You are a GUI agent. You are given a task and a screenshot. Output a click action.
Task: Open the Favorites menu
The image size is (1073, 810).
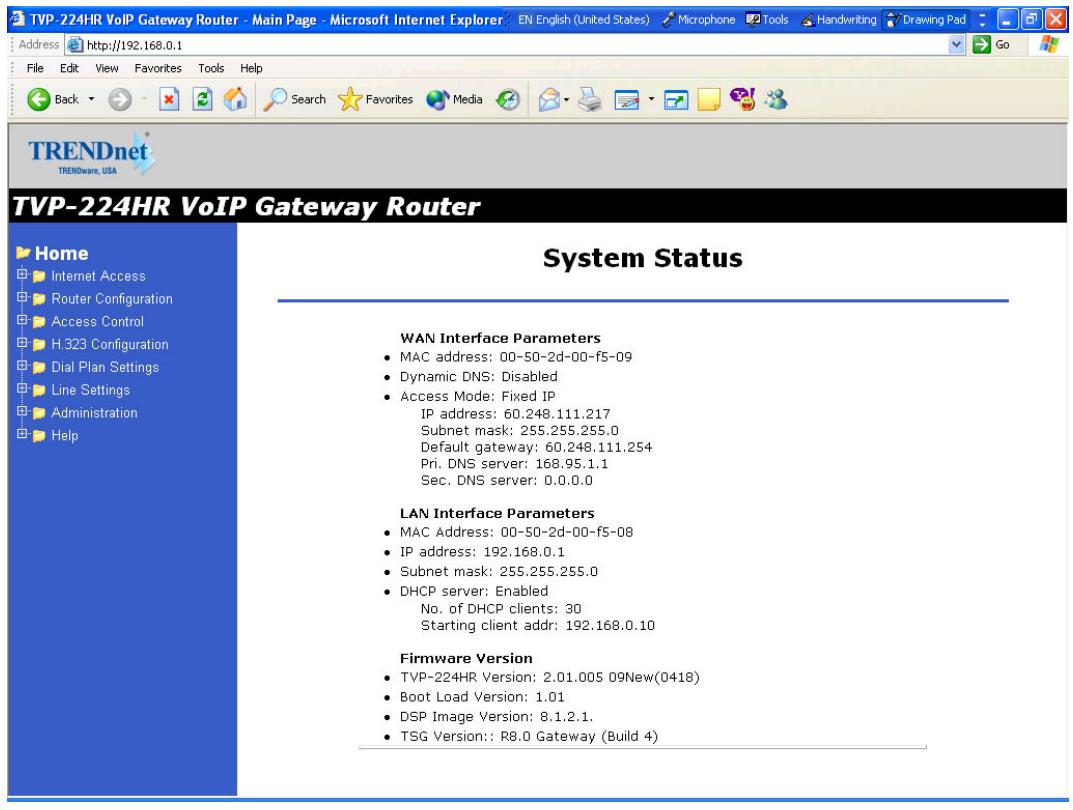[158, 68]
